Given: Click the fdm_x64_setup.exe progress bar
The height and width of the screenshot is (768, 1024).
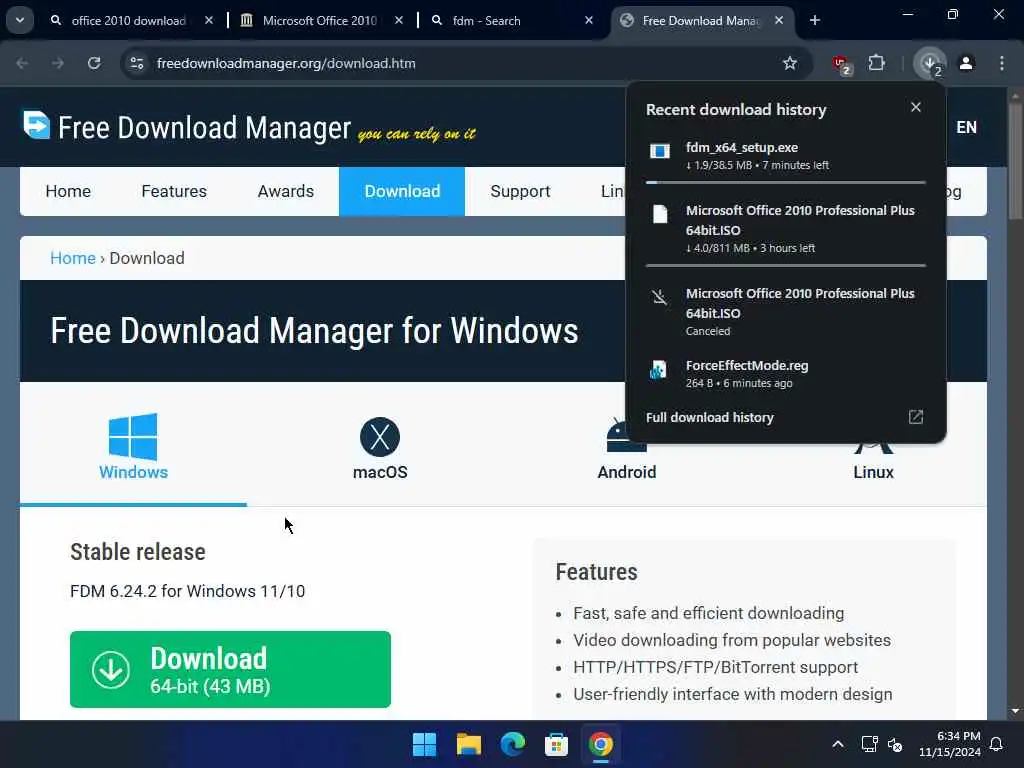Looking at the screenshot, I should [786, 183].
